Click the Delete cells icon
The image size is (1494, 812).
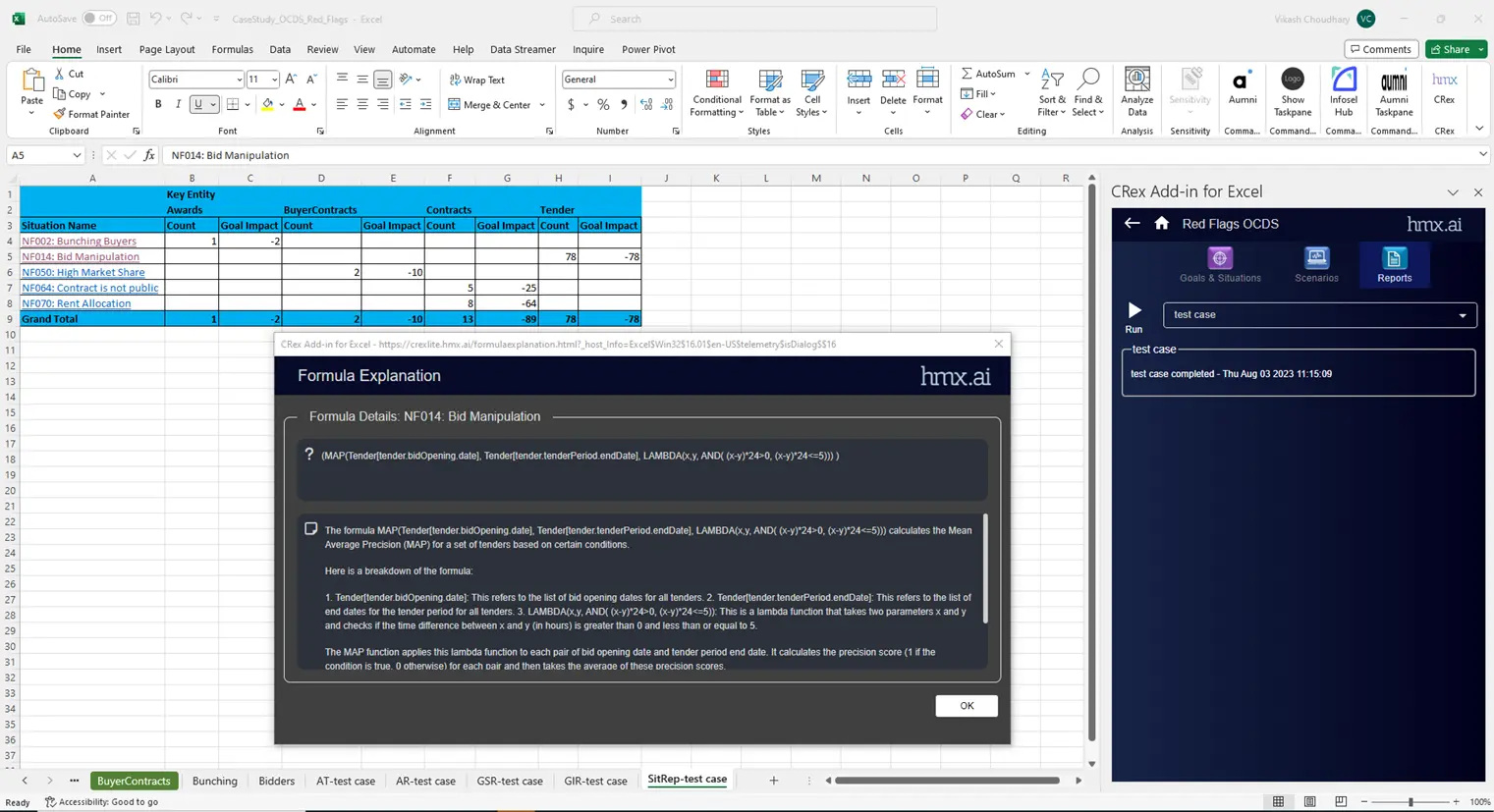[x=893, y=80]
